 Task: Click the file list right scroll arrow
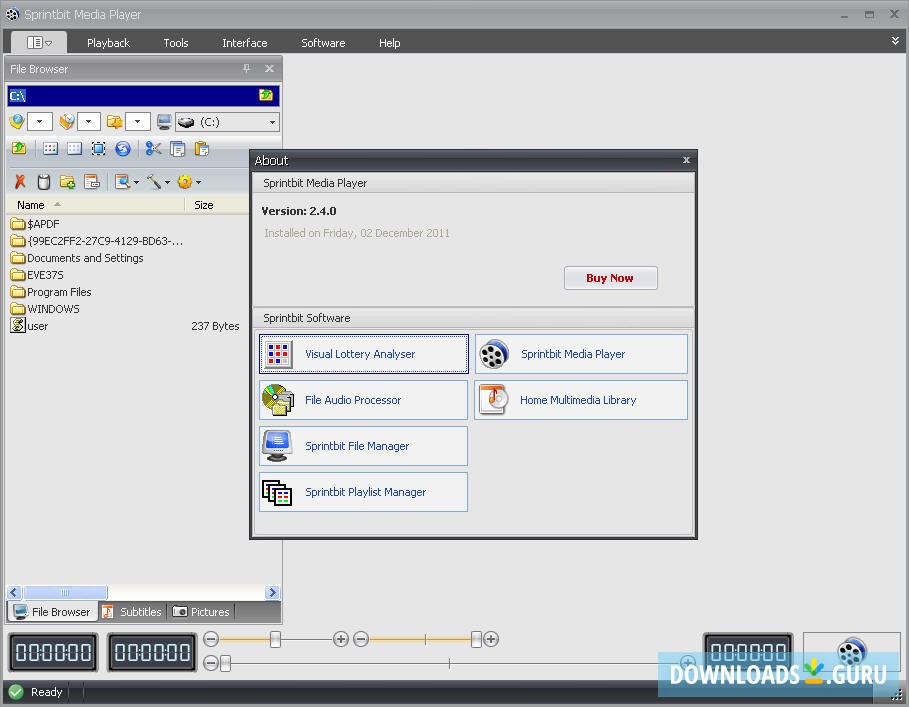(272, 592)
